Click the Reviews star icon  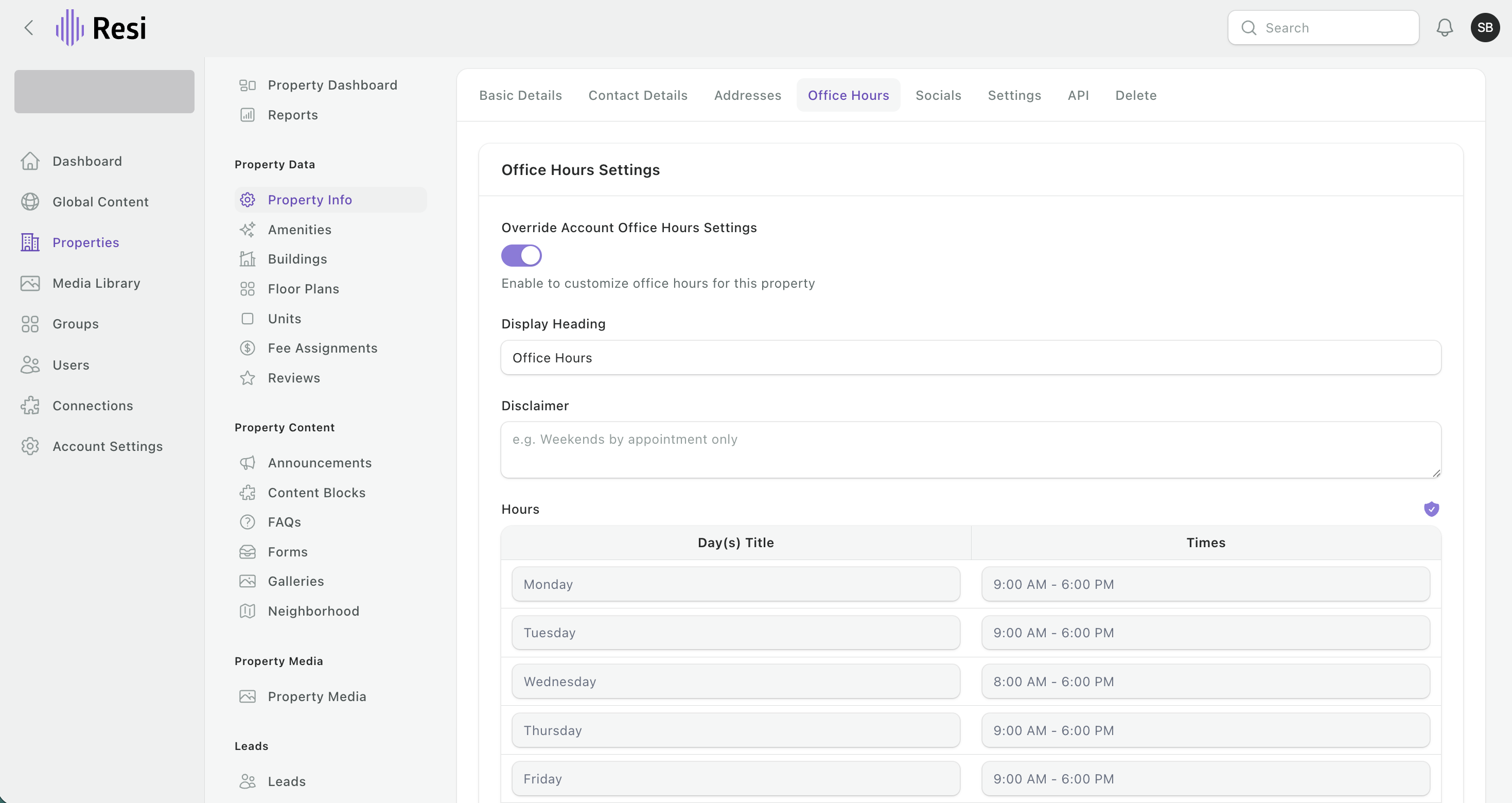click(248, 378)
